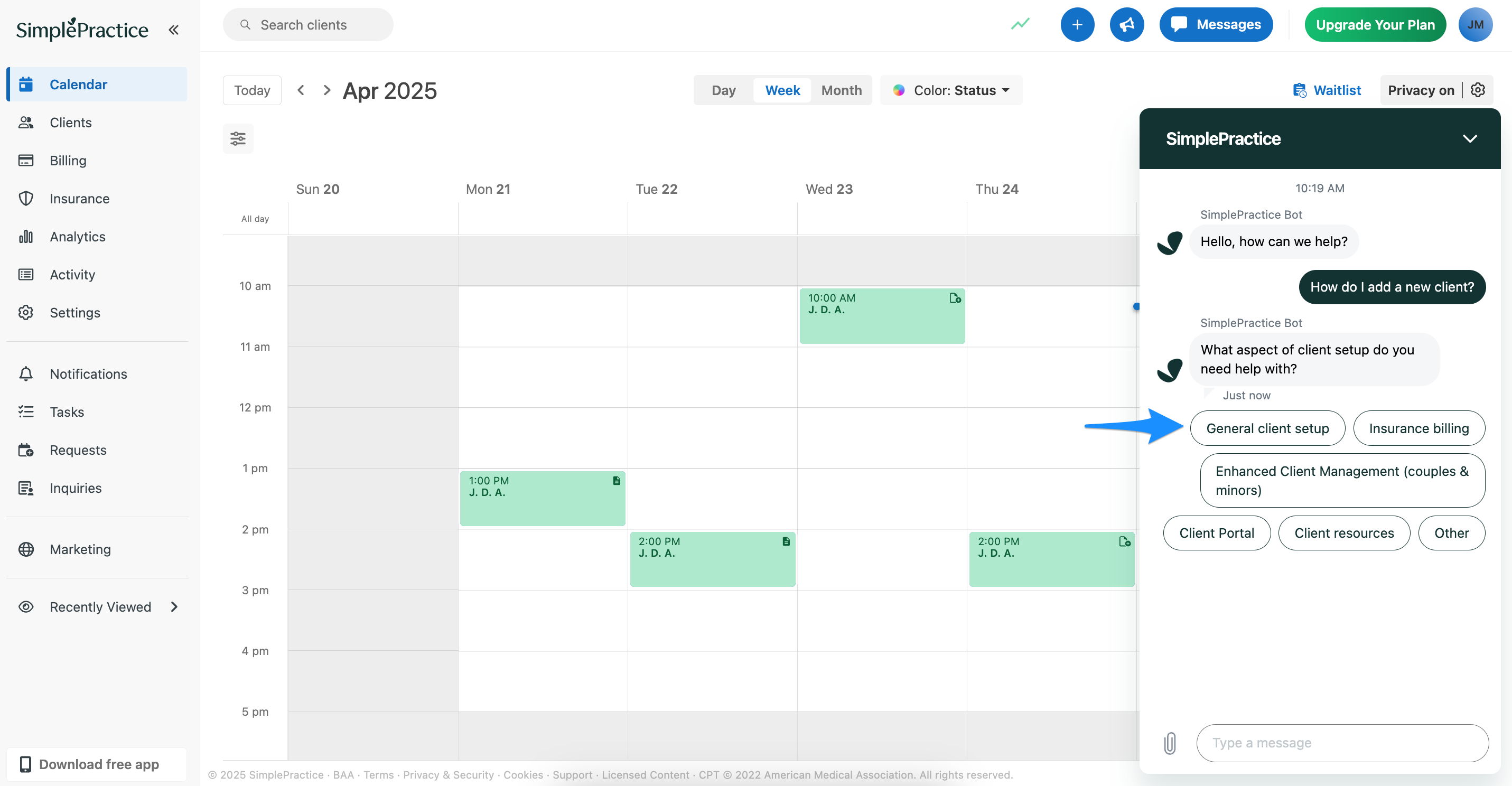Click the Notifications bell icon
The image size is (1512, 786).
[x=26, y=374]
